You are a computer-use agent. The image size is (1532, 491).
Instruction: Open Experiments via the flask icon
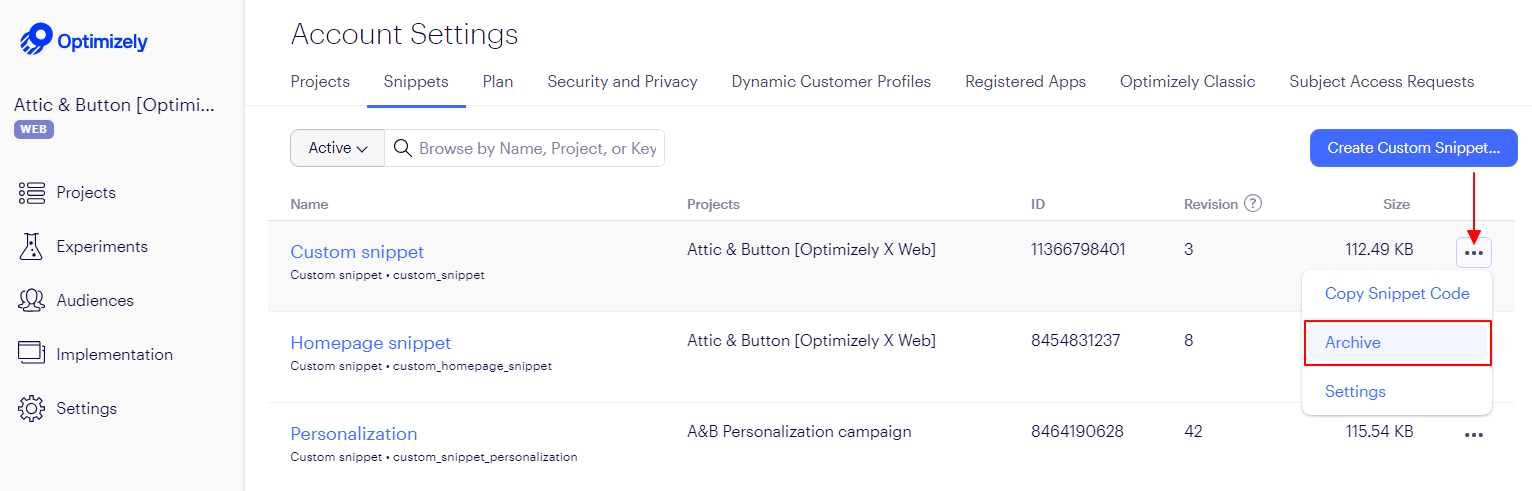coord(32,246)
